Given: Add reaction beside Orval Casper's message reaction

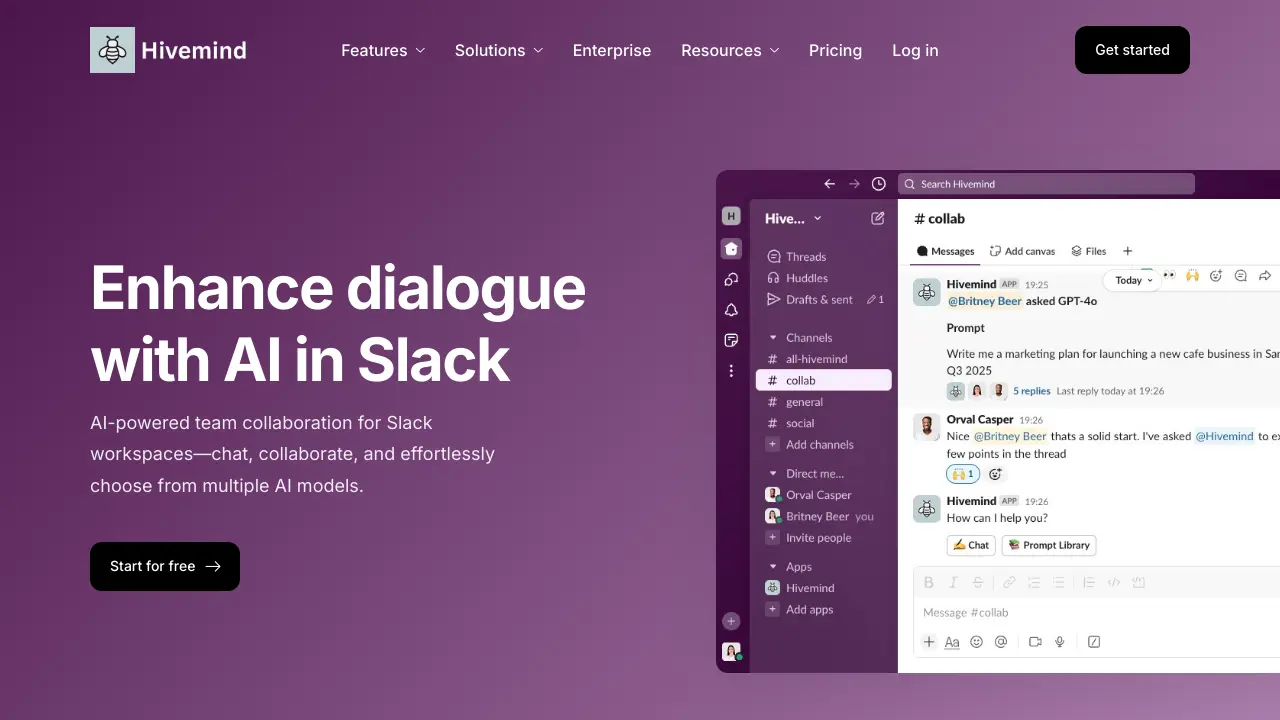Looking at the screenshot, I should coord(995,474).
